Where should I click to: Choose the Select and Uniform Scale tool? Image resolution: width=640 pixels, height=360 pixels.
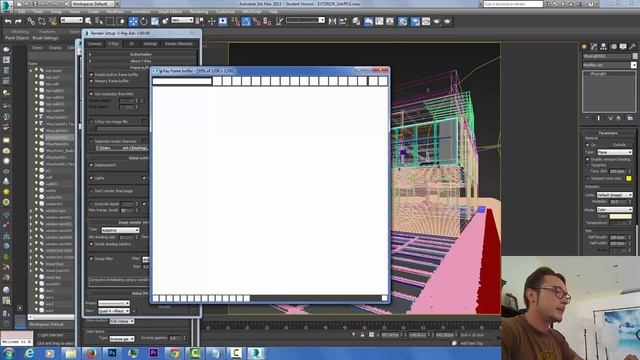click(155, 21)
